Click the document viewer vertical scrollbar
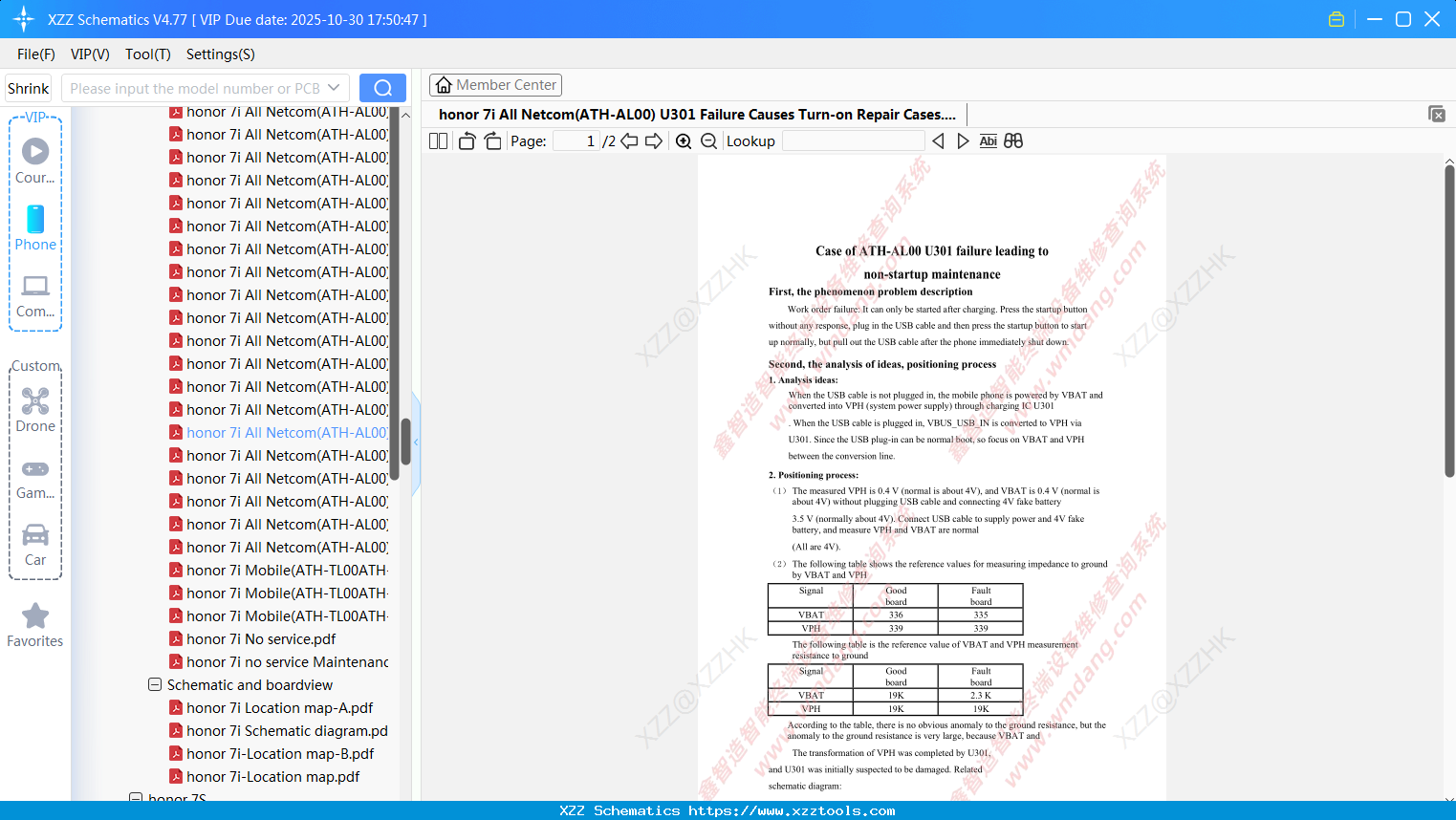The height and width of the screenshot is (820, 1456). pyautogui.click(x=1449, y=321)
